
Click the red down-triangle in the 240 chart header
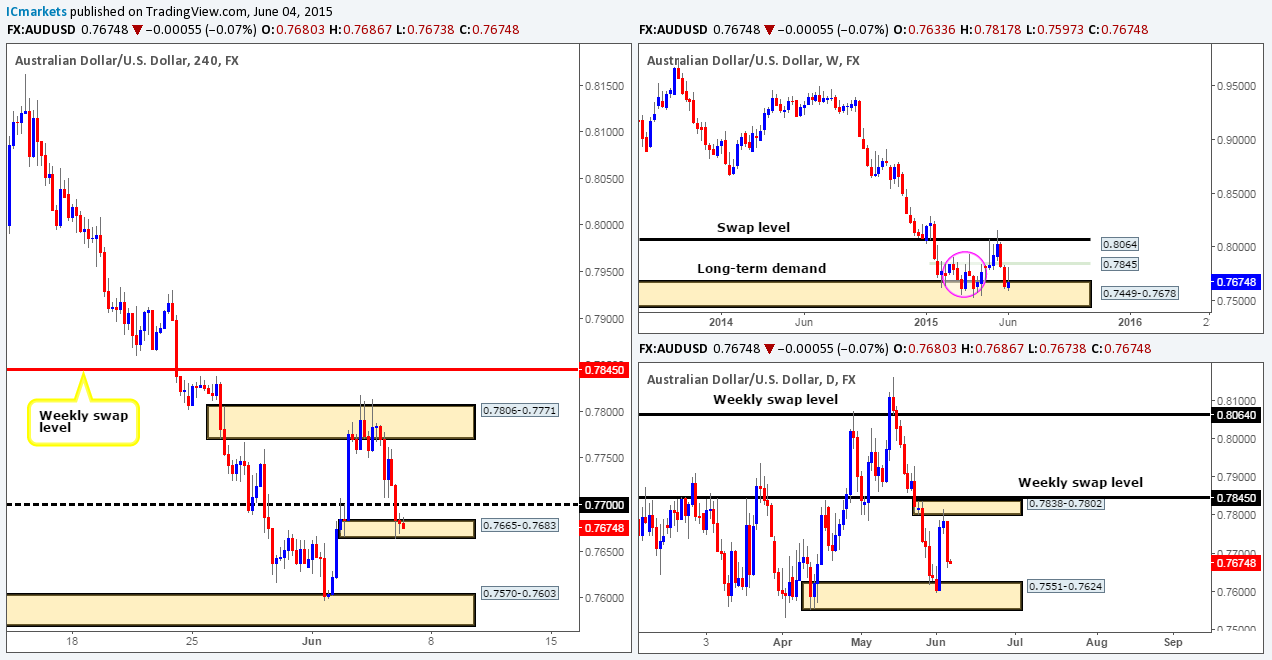139,30
